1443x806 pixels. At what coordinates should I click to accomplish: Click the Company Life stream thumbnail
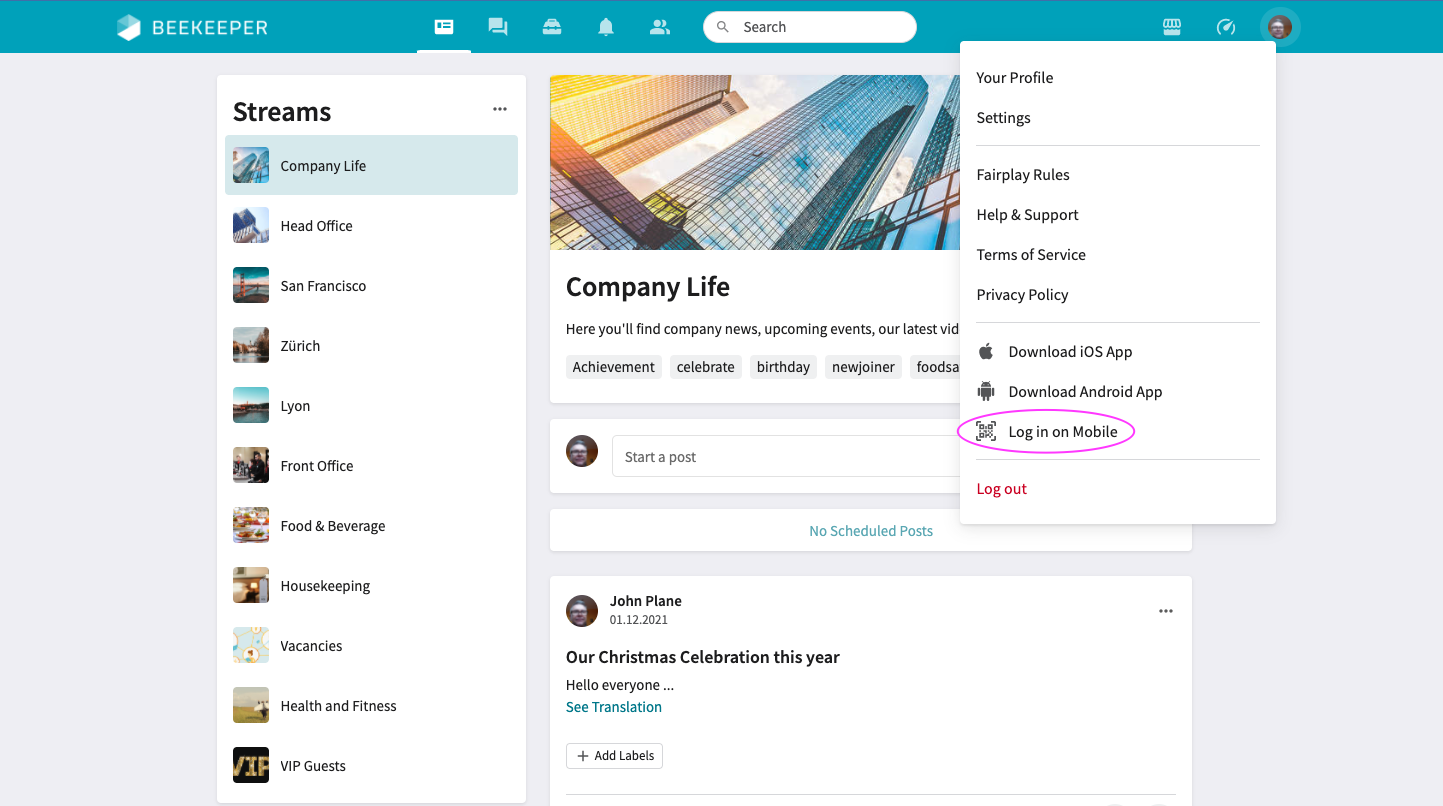[251, 165]
